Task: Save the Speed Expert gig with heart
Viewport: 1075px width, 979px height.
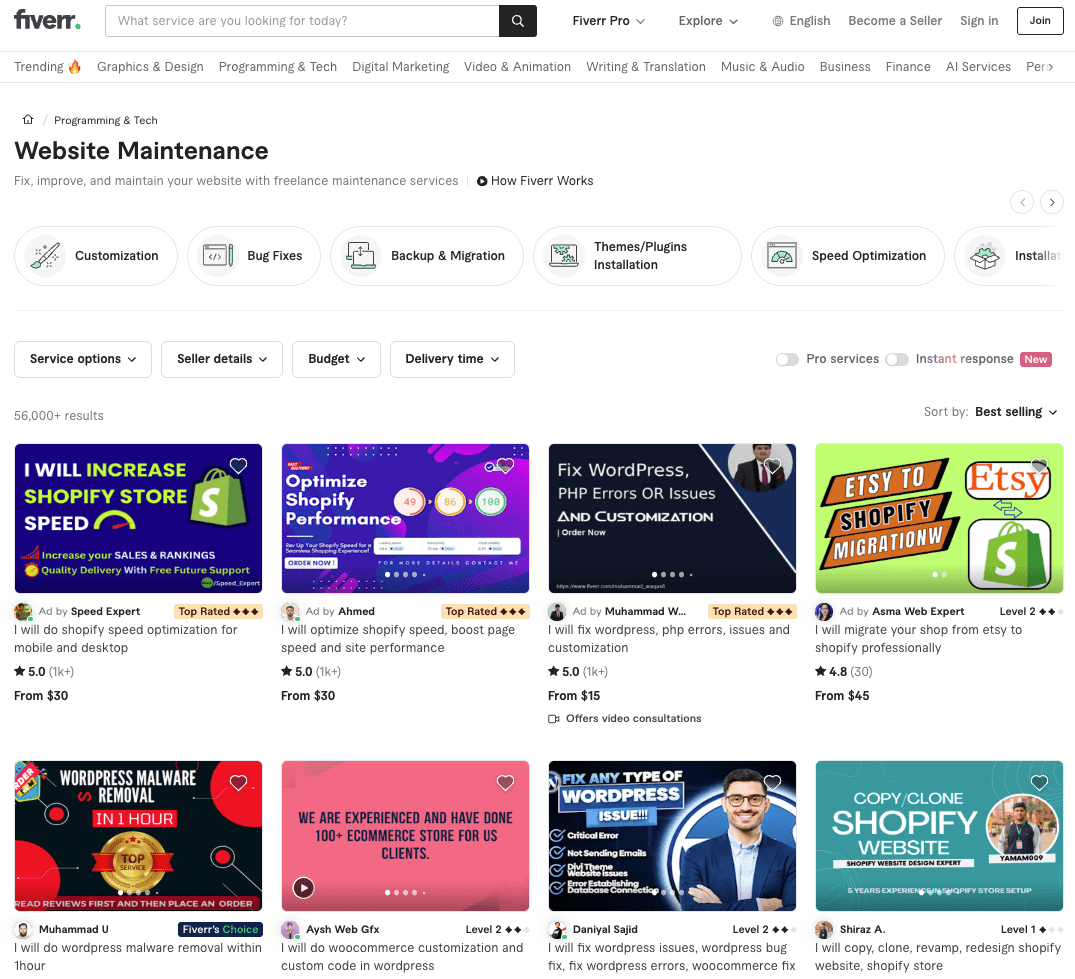Action: point(238,466)
